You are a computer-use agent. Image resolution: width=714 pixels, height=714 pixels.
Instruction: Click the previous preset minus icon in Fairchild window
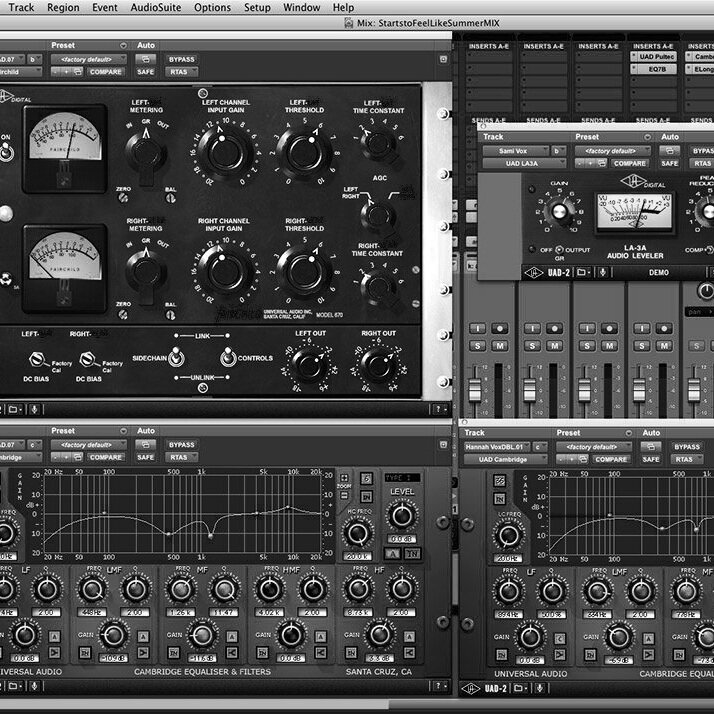(56, 72)
